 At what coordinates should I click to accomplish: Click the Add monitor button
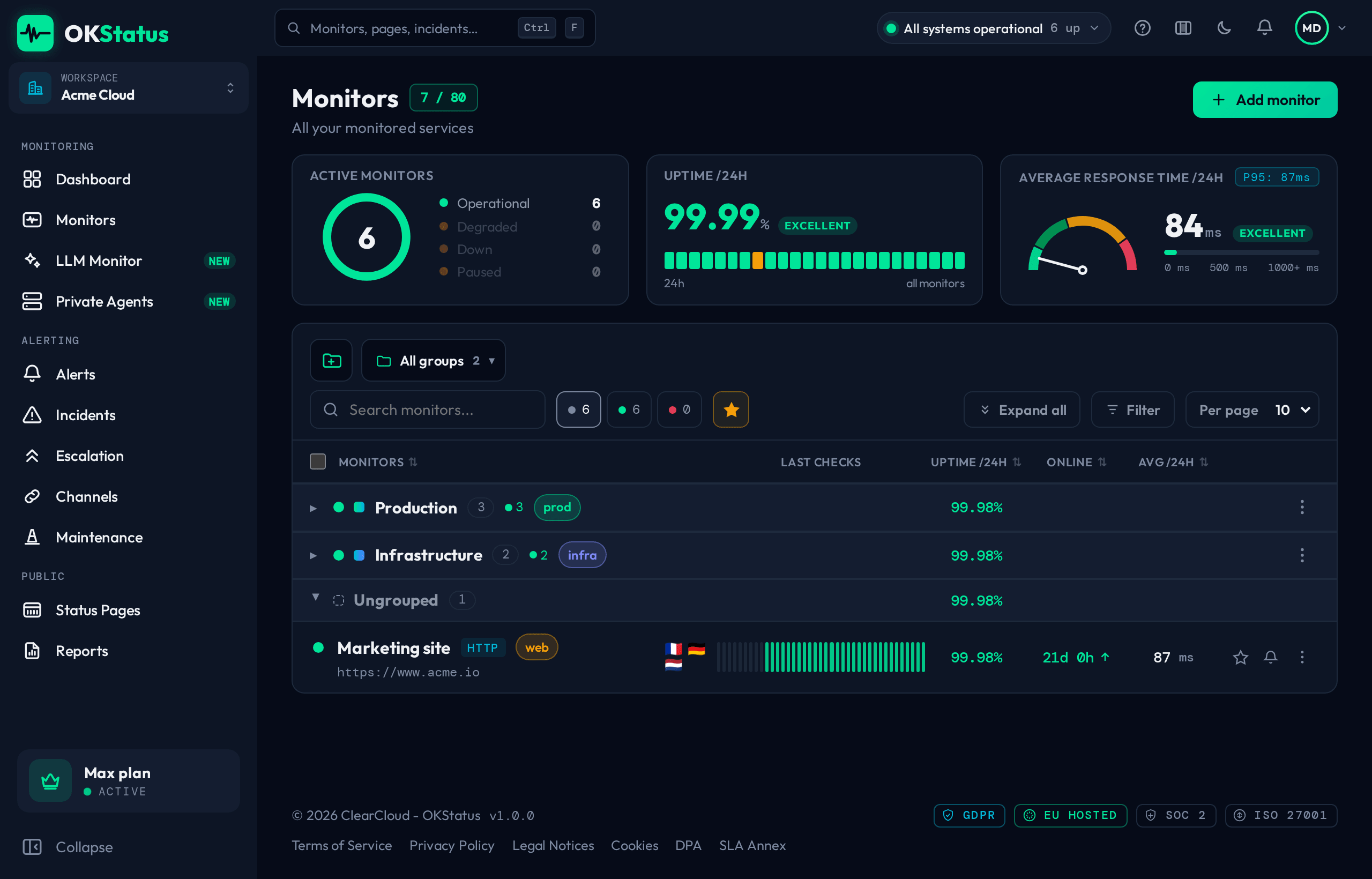[x=1265, y=100]
